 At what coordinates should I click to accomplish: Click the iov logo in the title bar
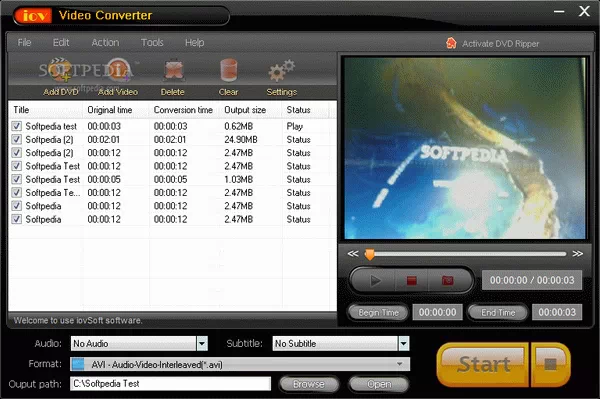click(x=34, y=16)
